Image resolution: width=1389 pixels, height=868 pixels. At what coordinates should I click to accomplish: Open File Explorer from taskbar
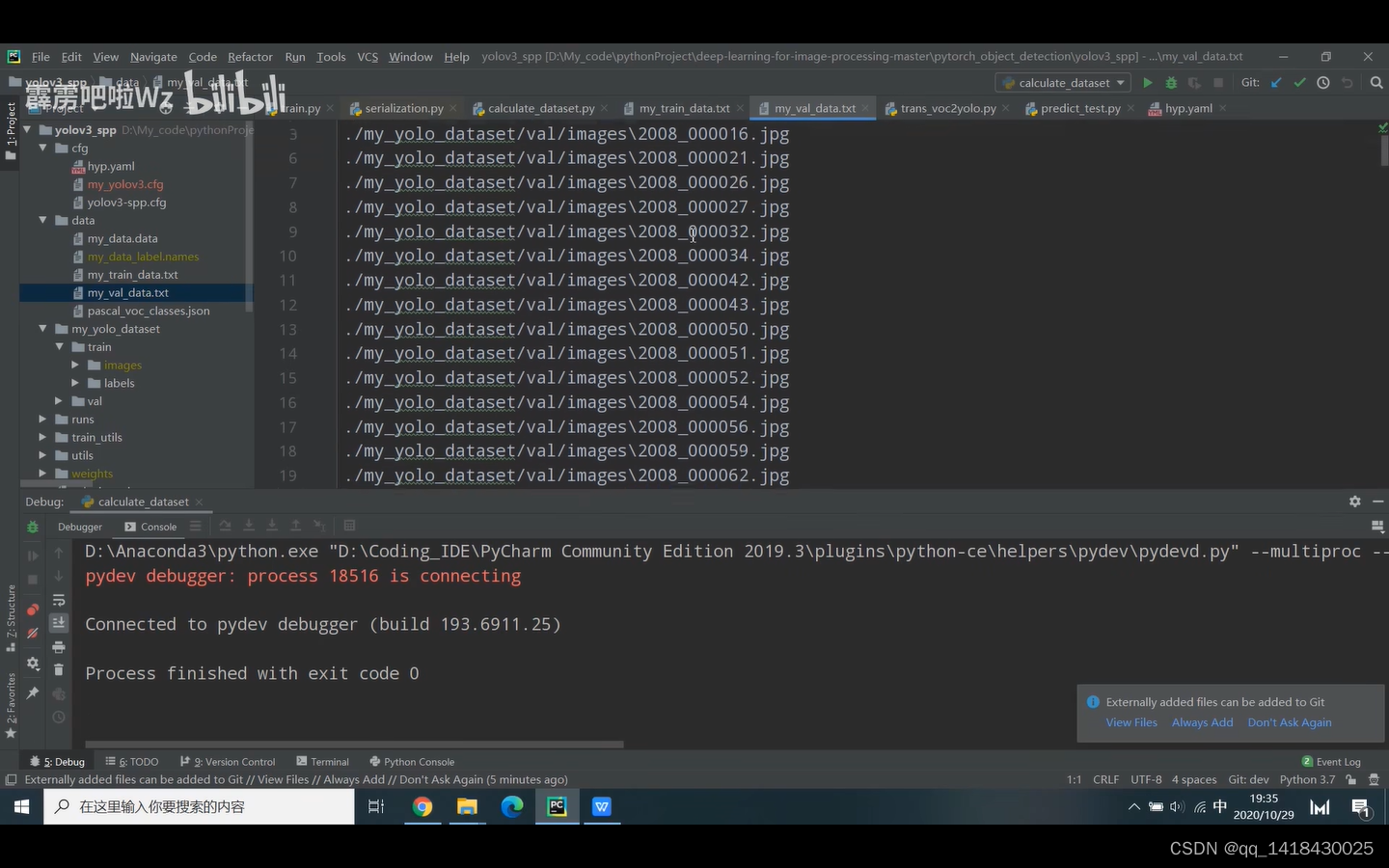[x=467, y=806]
